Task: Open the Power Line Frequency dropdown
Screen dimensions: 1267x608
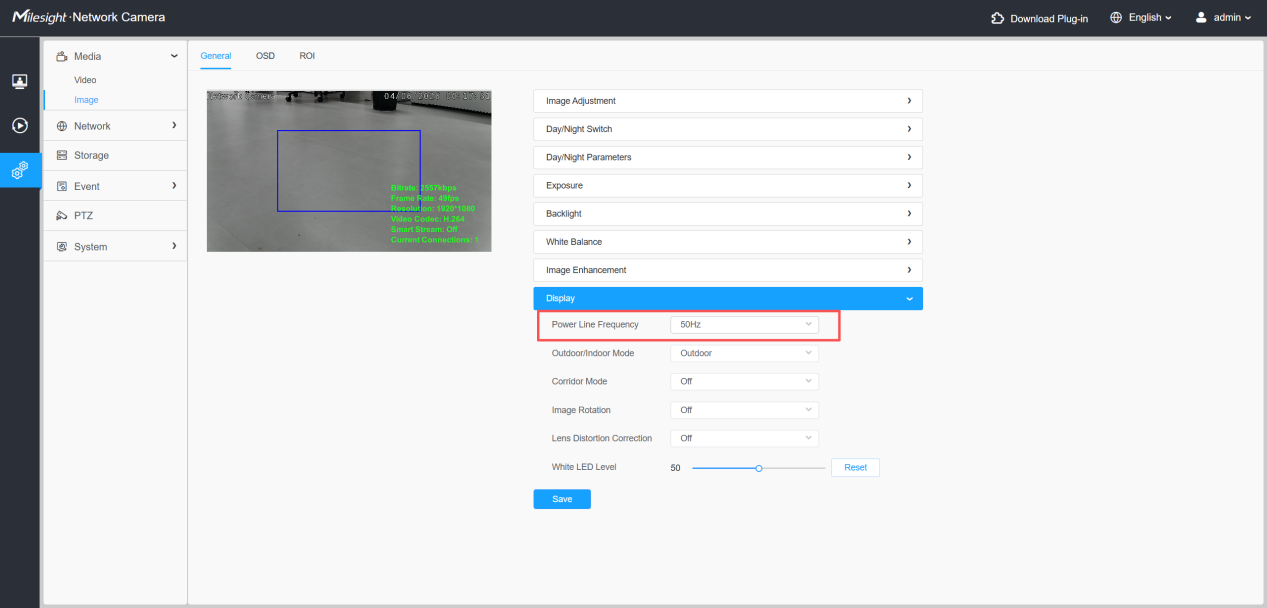Action: click(x=744, y=325)
